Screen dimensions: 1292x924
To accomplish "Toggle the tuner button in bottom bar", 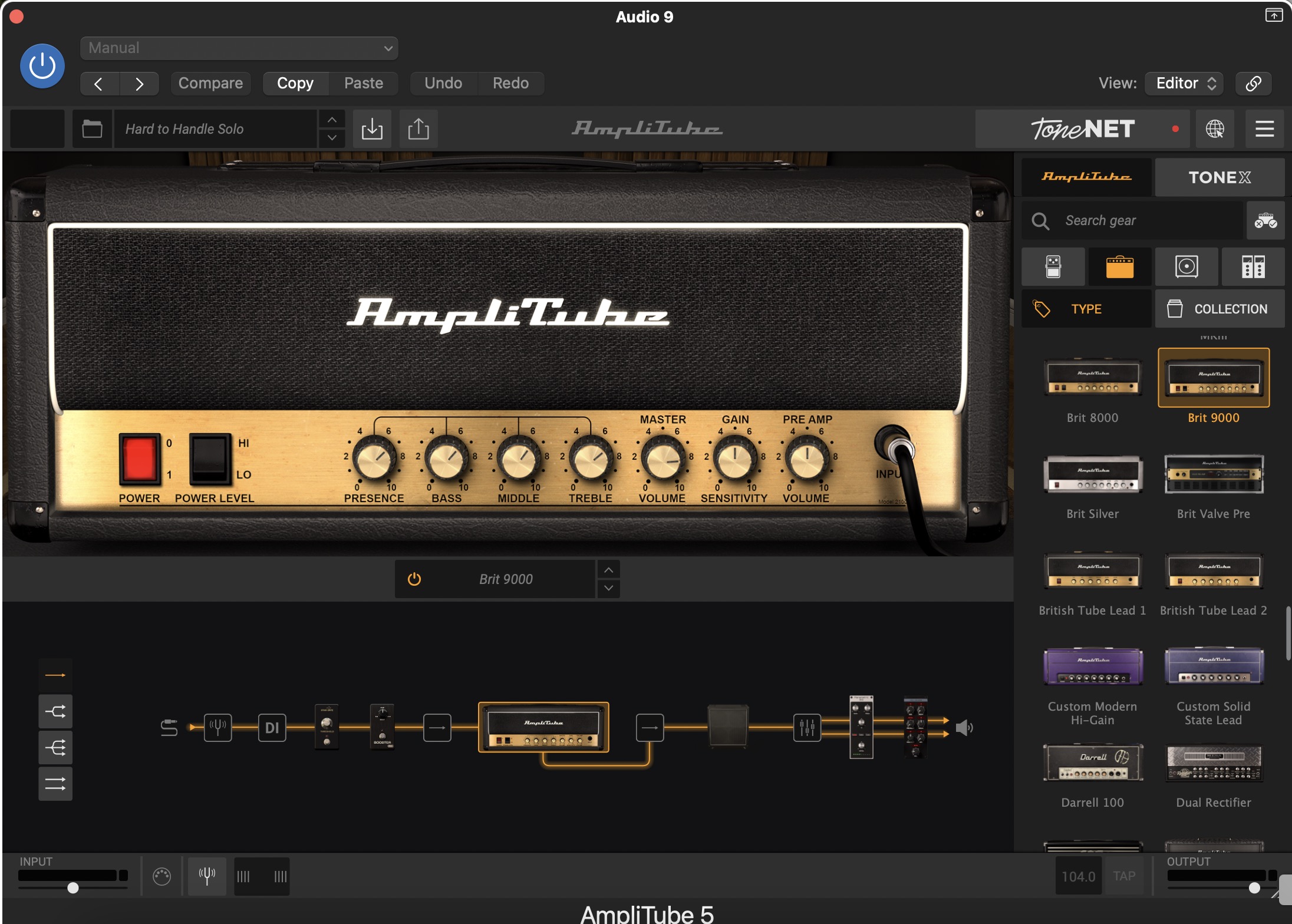I will click(x=207, y=876).
